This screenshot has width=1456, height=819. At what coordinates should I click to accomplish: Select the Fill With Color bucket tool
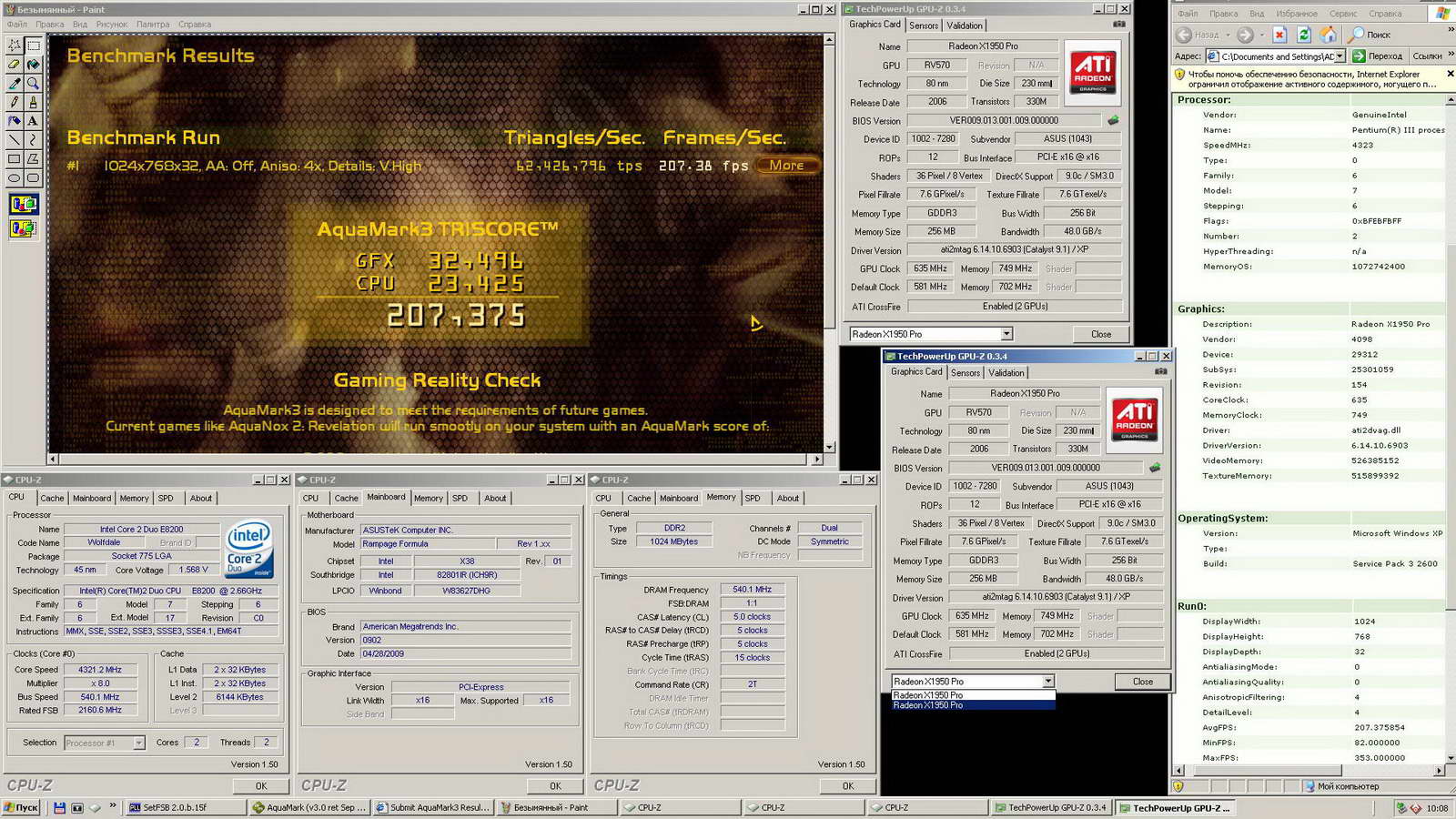(34, 64)
